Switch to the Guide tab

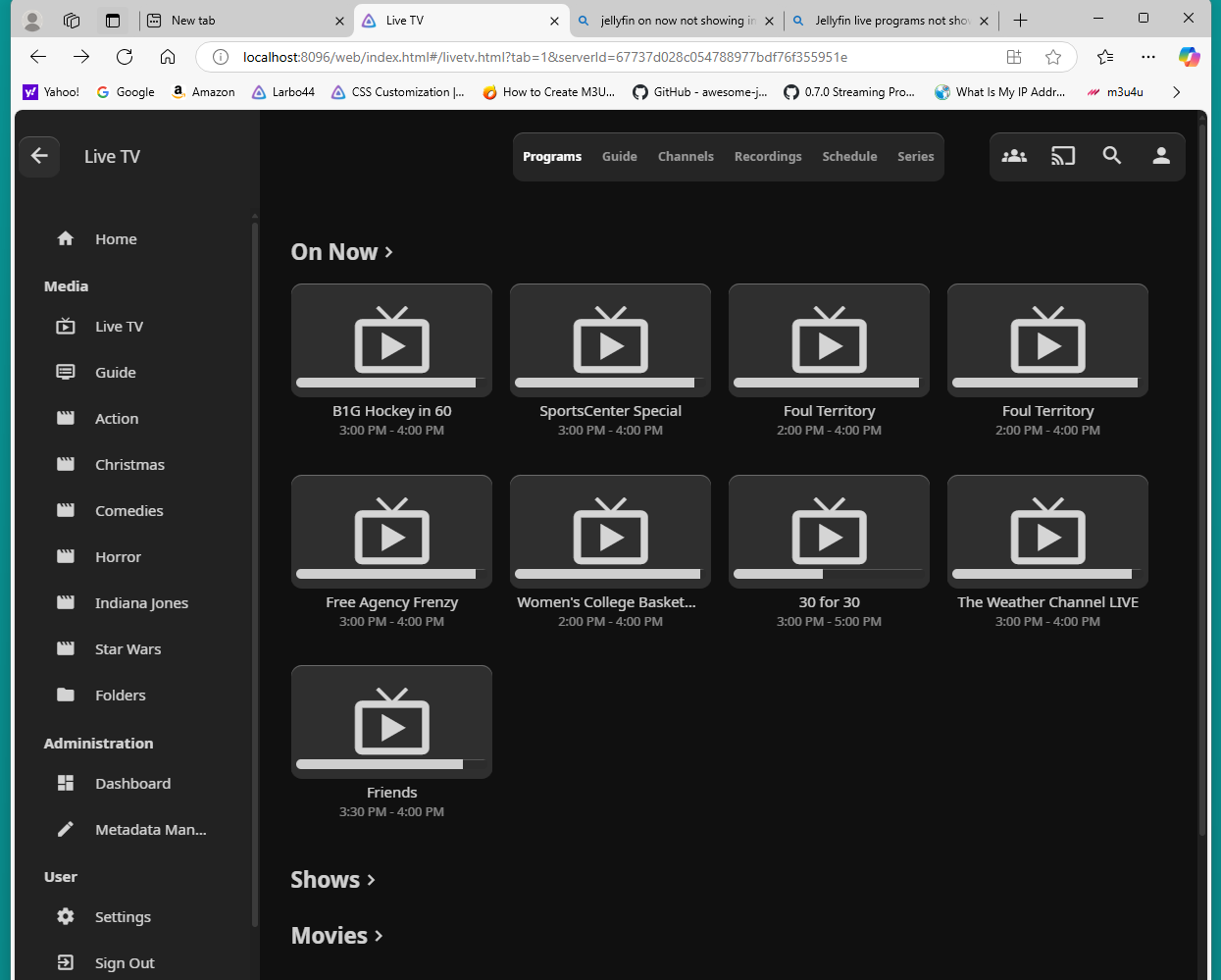(619, 157)
